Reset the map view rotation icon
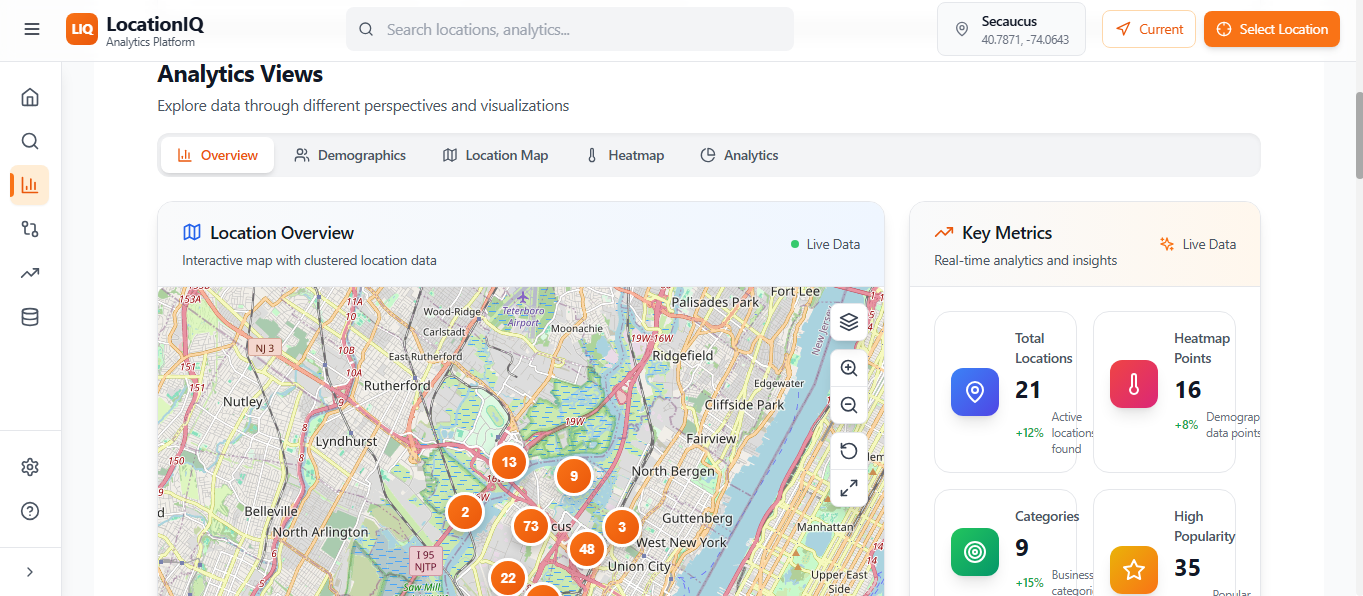The image size is (1363, 596). [x=849, y=451]
